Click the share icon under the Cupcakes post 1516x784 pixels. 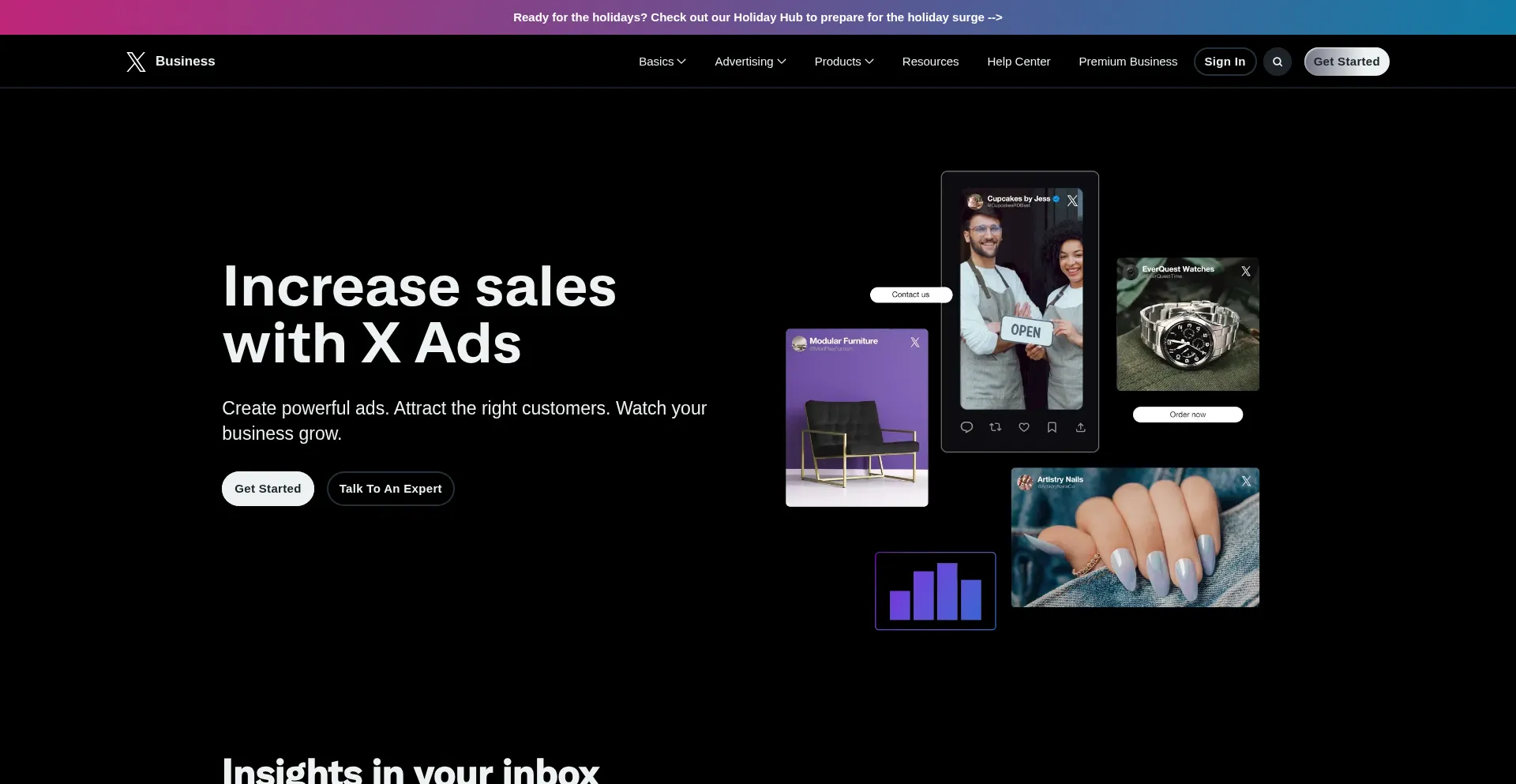pos(1080,427)
